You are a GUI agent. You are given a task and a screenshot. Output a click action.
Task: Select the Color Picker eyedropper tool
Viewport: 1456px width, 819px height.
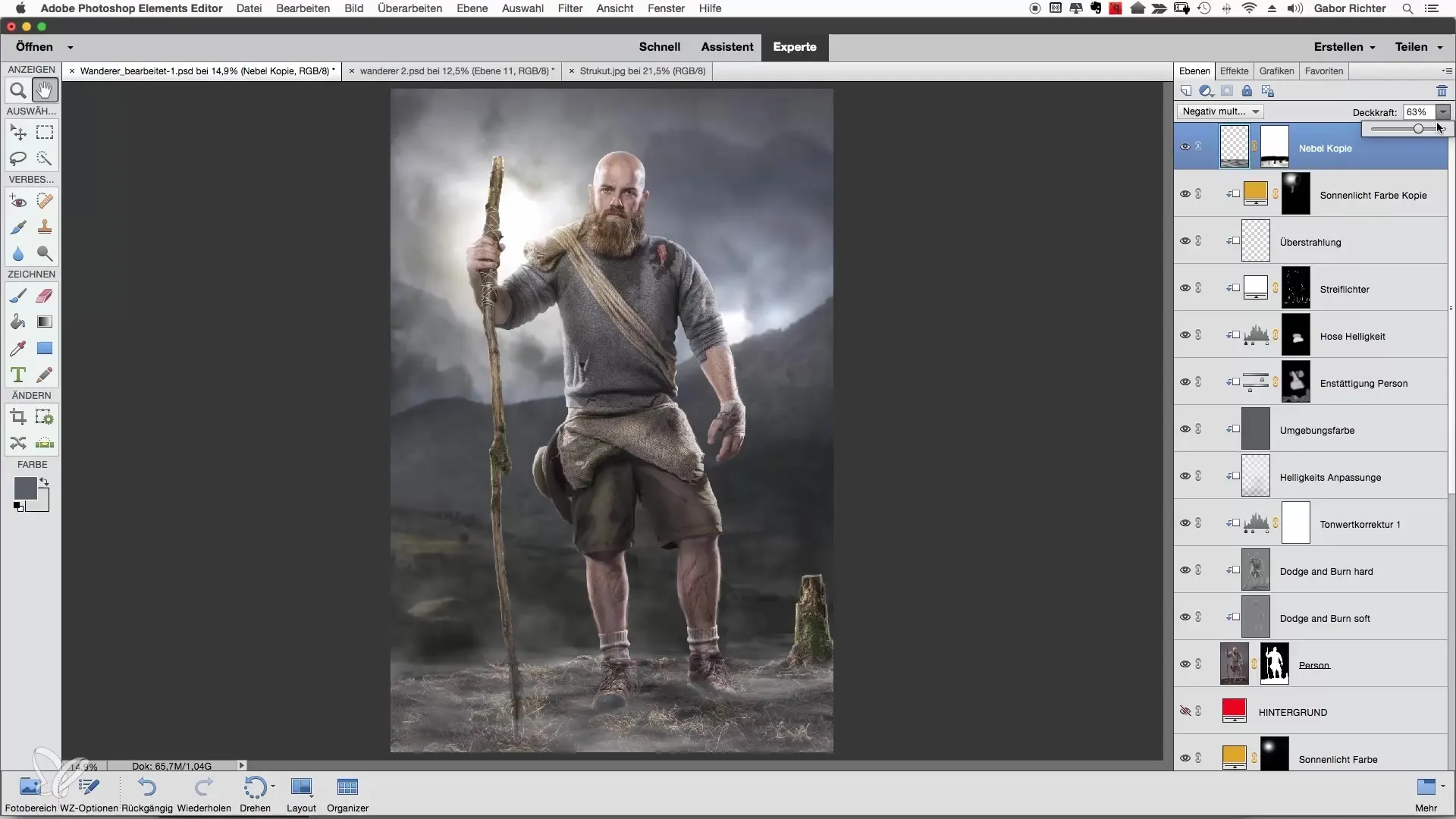(x=18, y=348)
